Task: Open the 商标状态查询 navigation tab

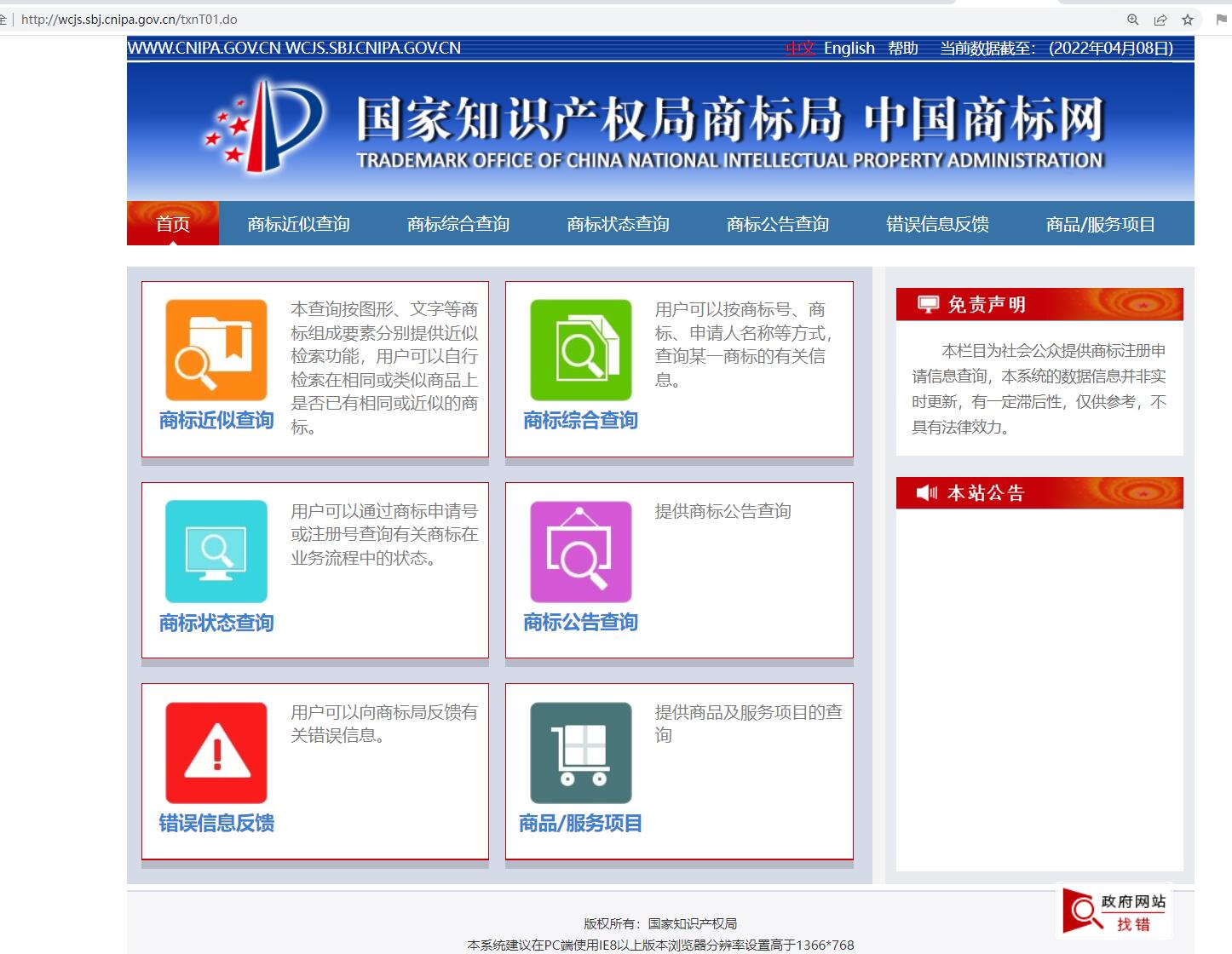Action: [x=618, y=223]
